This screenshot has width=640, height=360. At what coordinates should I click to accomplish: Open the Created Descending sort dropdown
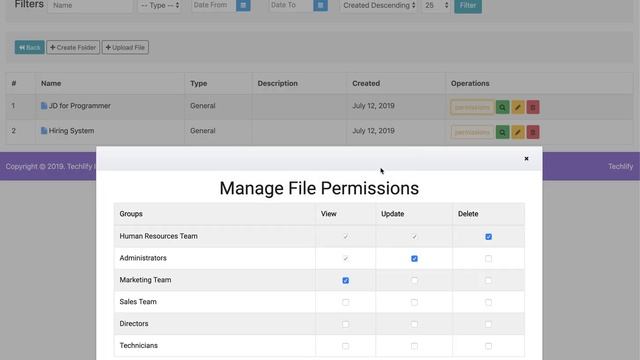[x=379, y=5]
